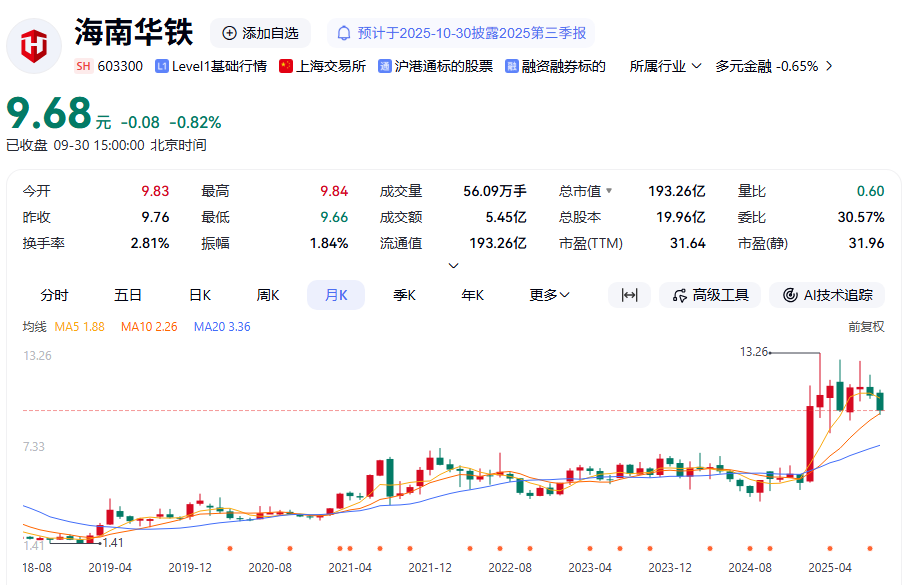This screenshot has height=585, width=912.
Task: Open the 更多 period dropdown
Action: click(549, 295)
